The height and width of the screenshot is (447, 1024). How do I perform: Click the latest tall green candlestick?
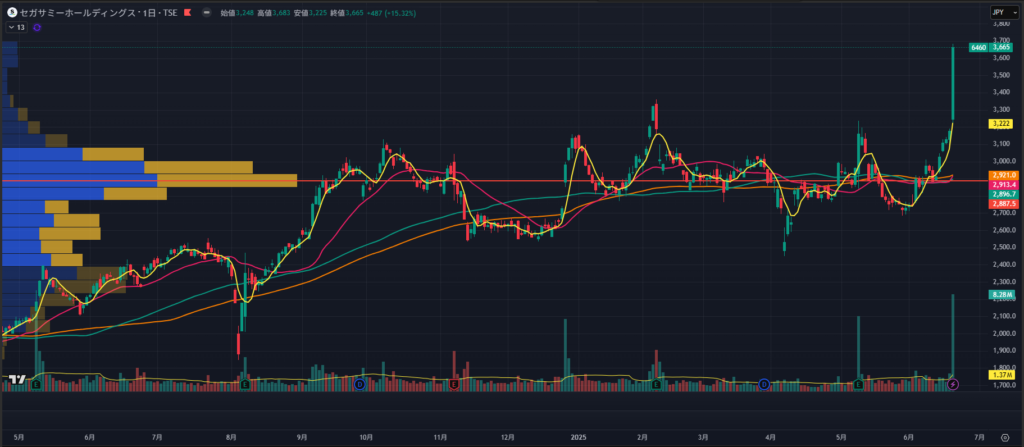click(953, 84)
